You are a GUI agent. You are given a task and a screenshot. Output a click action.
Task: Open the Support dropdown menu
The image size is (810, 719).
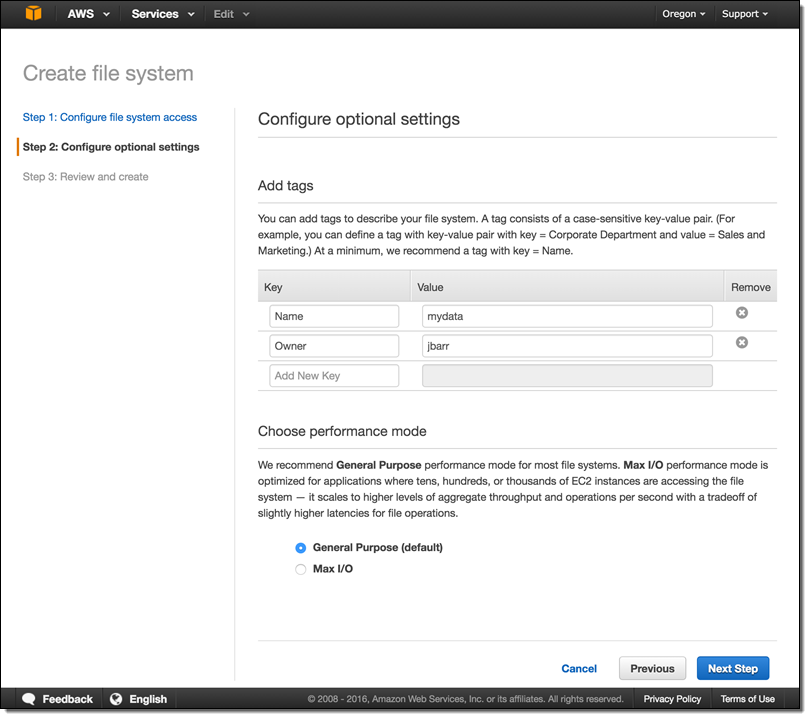point(745,14)
